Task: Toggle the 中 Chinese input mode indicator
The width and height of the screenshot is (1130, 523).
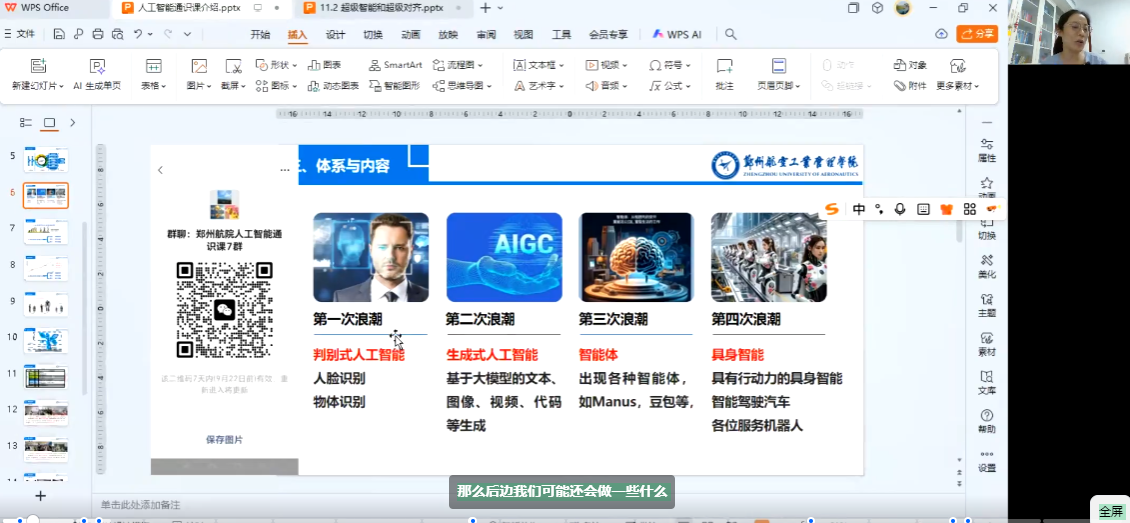Action: 859,209
